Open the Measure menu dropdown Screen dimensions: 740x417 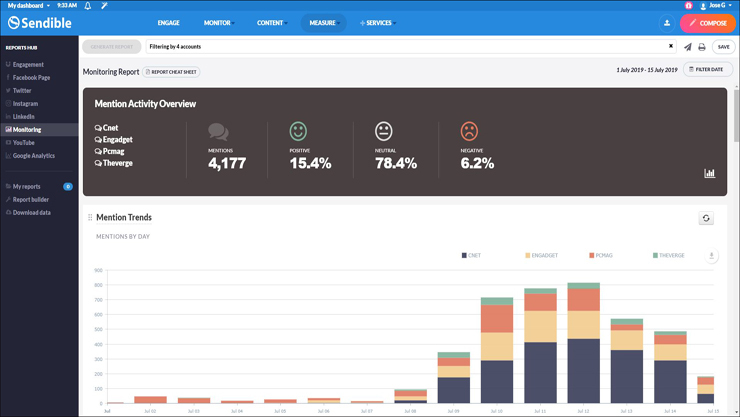point(323,23)
